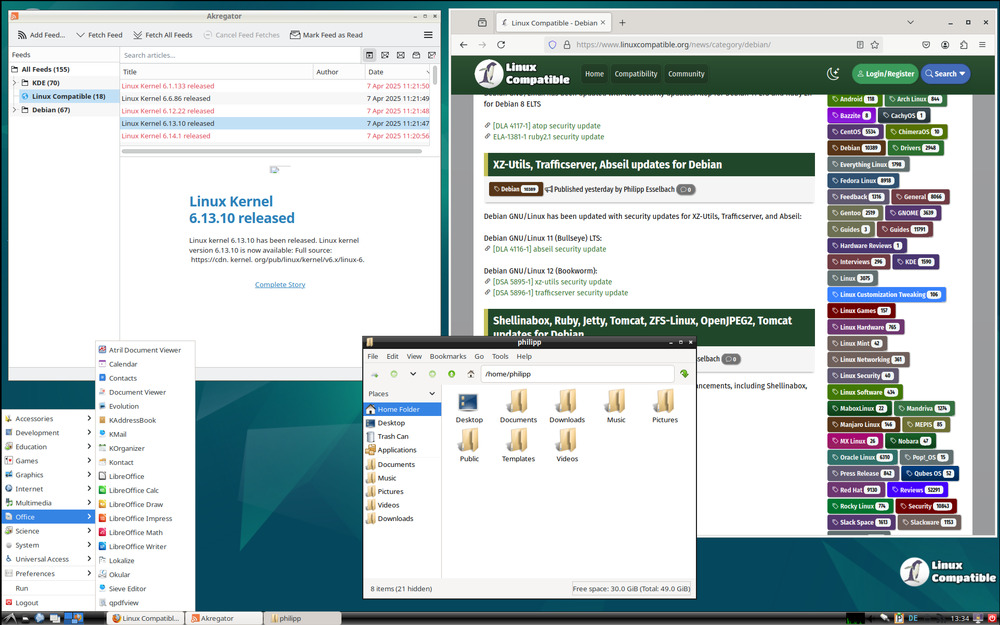1000x625 pixels.
Task: Open Bookmarks menu in file manager
Action: [x=447, y=356]
